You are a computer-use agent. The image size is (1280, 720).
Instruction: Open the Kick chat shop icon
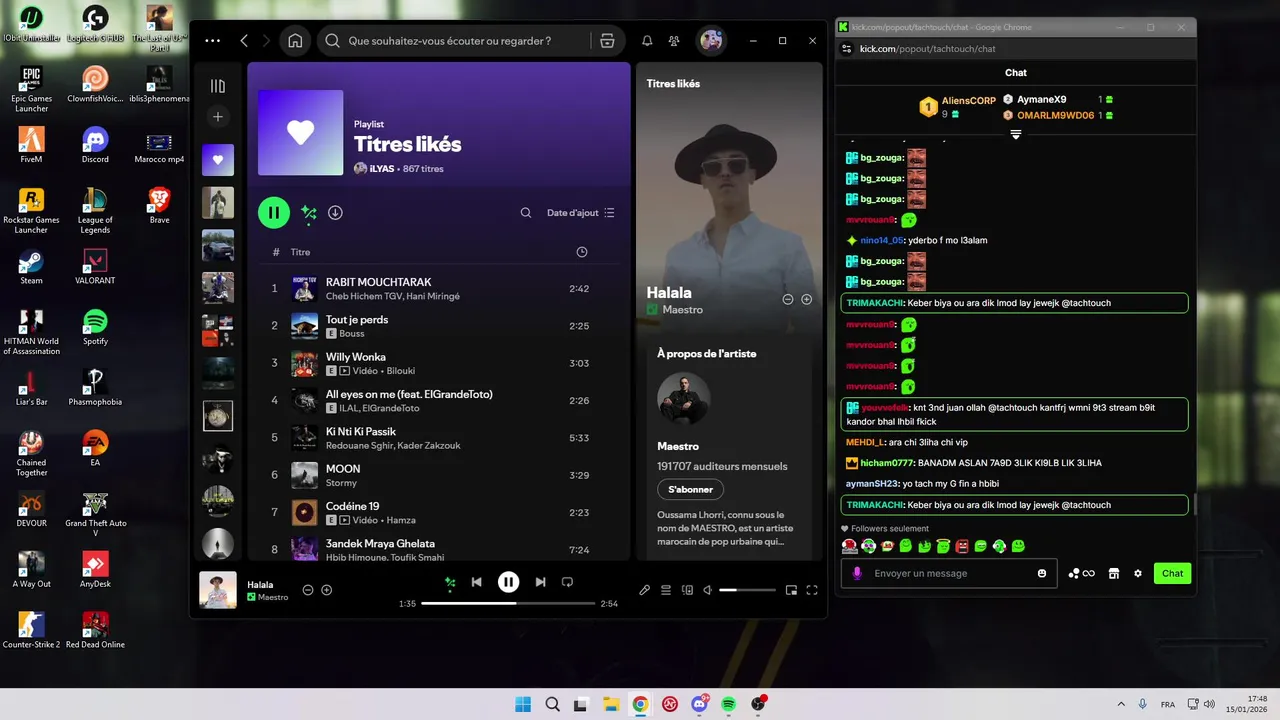1113,573
